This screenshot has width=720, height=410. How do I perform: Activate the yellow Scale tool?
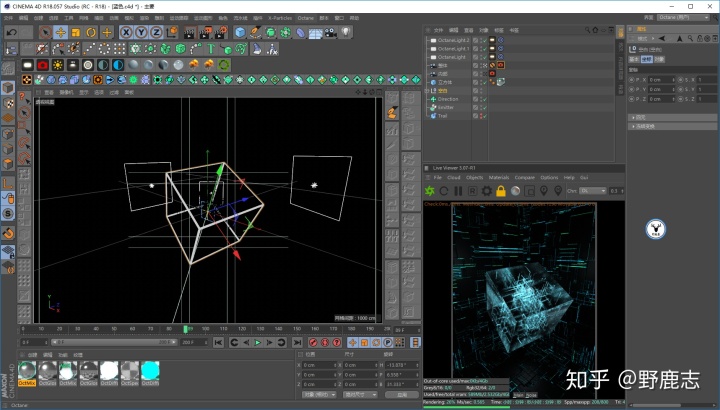point(76,32)
